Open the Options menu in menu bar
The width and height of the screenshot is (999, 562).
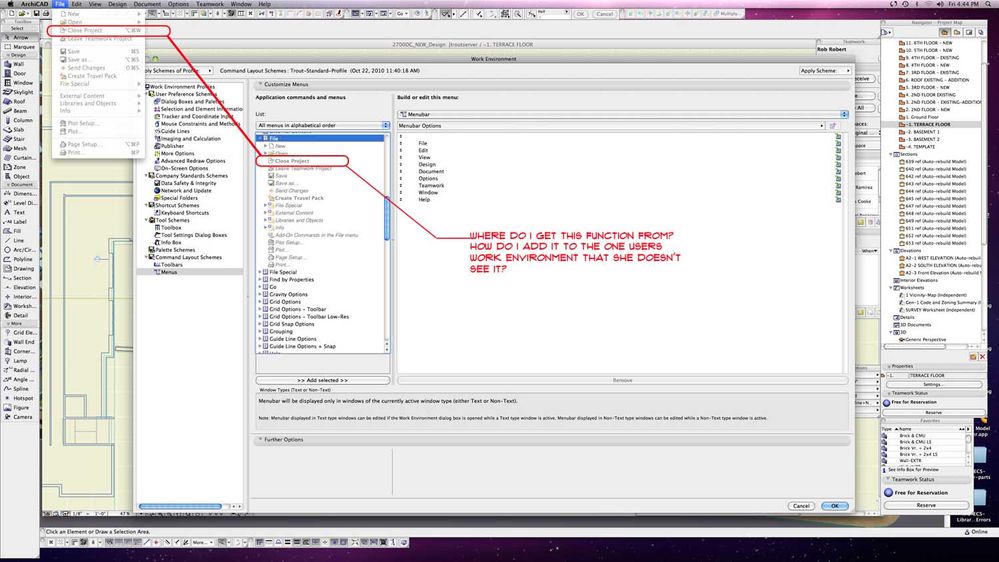pos(178,4)
